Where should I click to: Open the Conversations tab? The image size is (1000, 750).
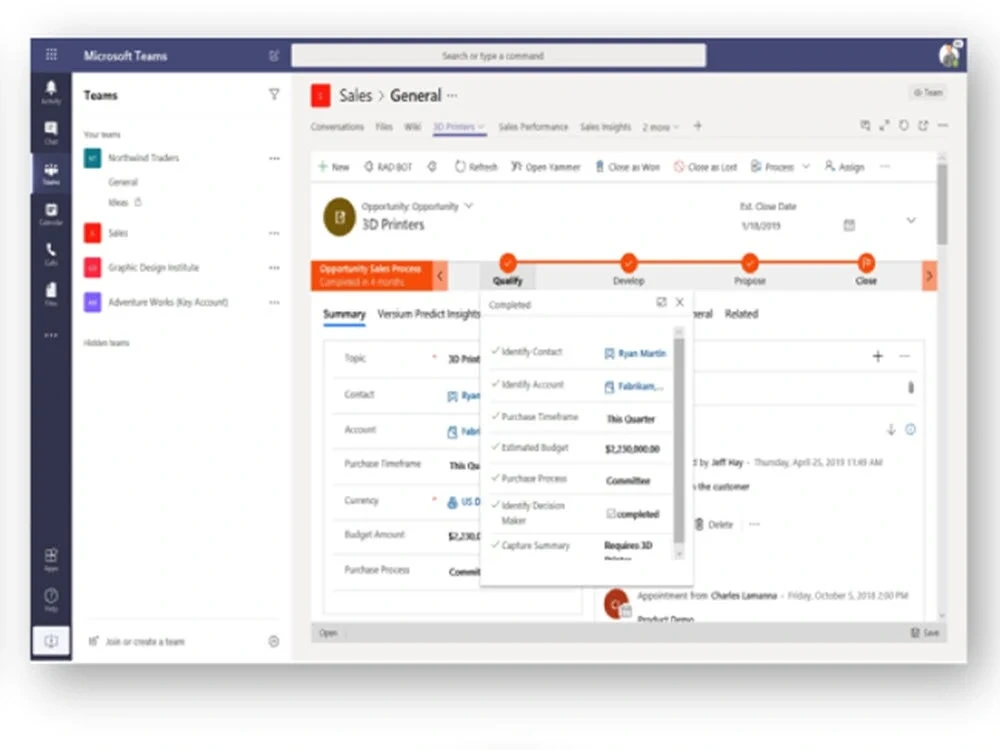[x=337, y=127]
